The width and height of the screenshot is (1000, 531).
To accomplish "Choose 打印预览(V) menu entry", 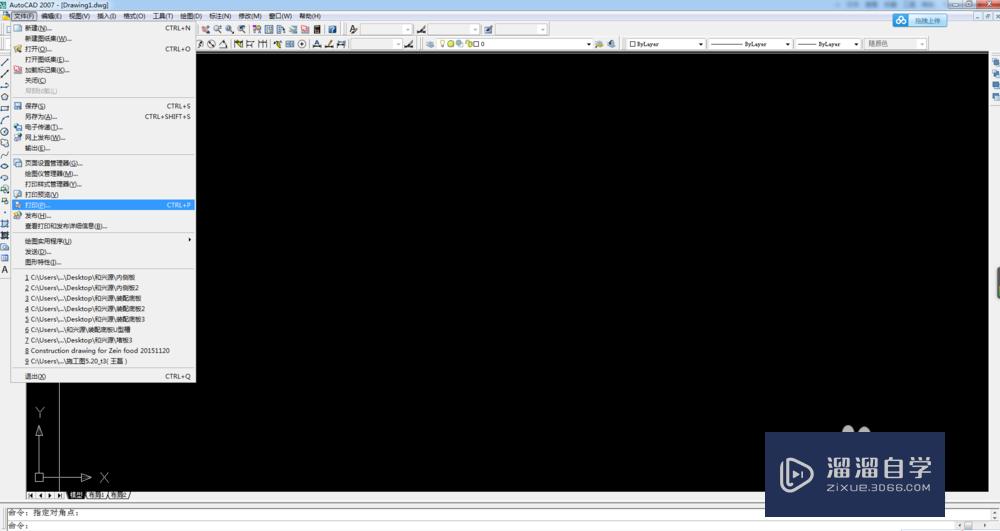I will pos(103,194).
